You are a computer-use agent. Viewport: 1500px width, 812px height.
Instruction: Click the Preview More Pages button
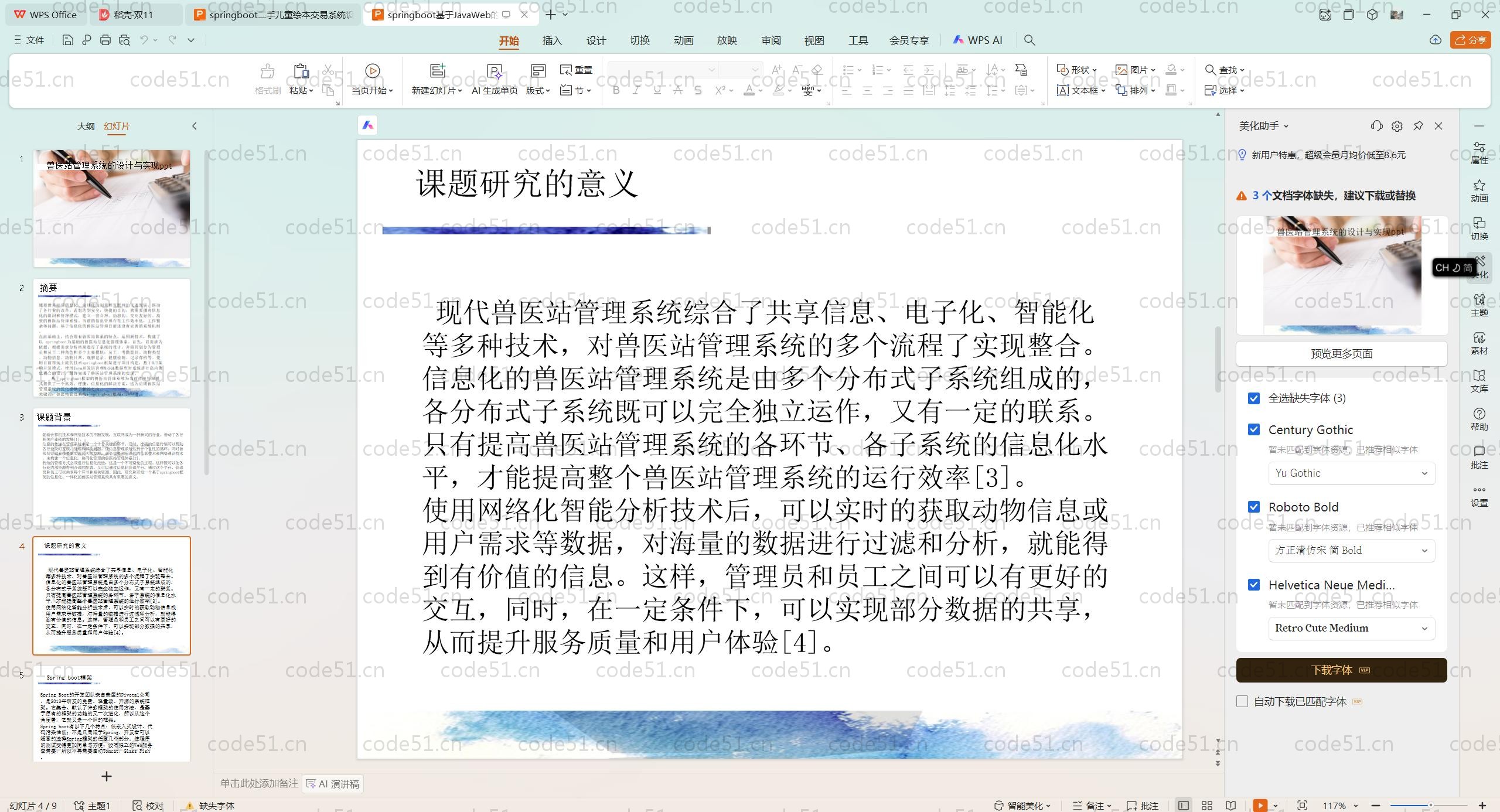coord(1341,354)
